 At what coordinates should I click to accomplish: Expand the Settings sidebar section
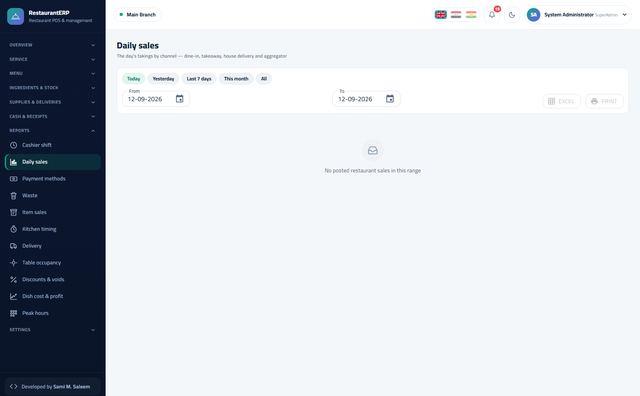(x=53, y=330)
